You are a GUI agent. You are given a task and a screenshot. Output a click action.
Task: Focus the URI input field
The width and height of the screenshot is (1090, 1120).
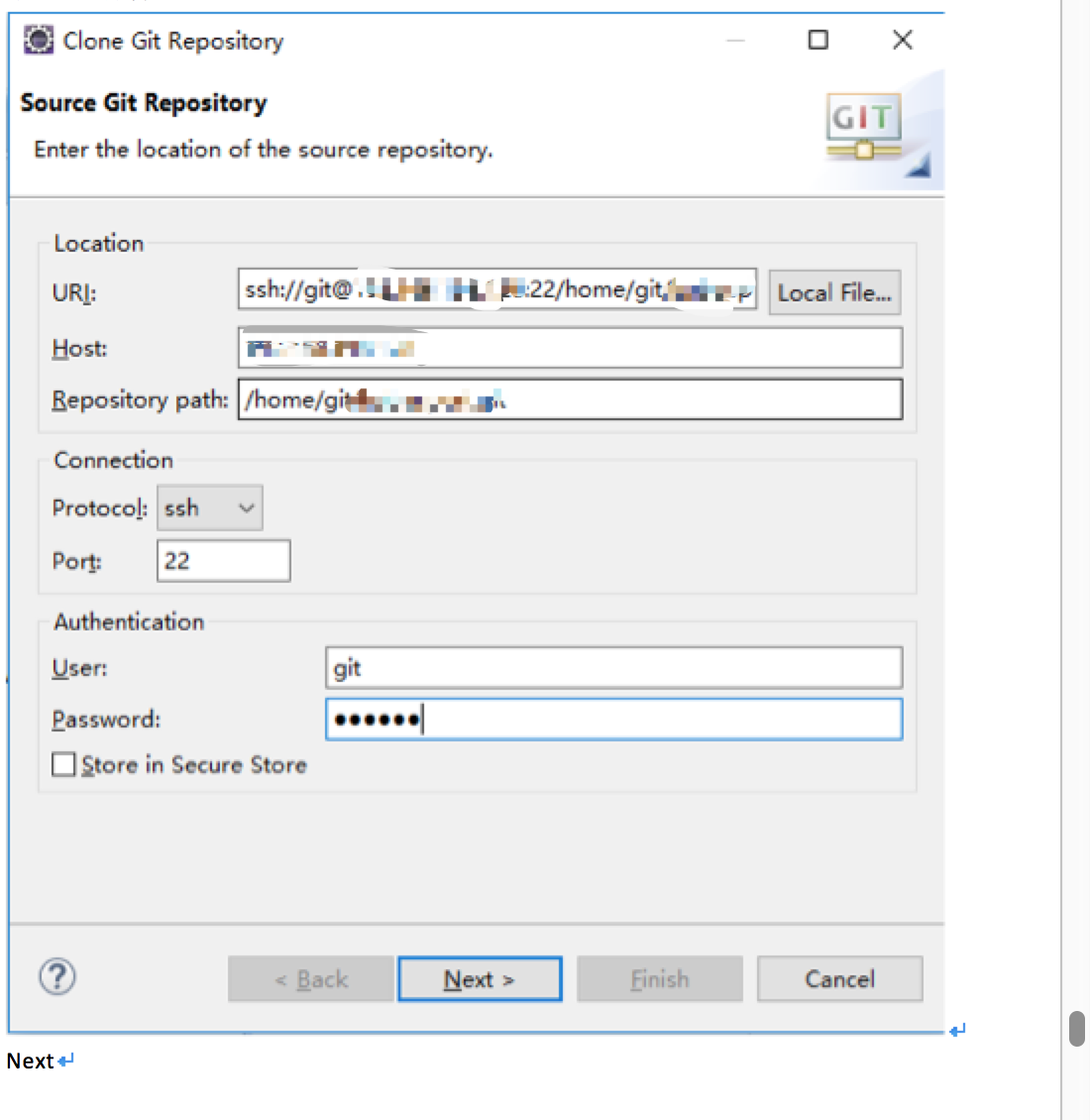[497, 289]
